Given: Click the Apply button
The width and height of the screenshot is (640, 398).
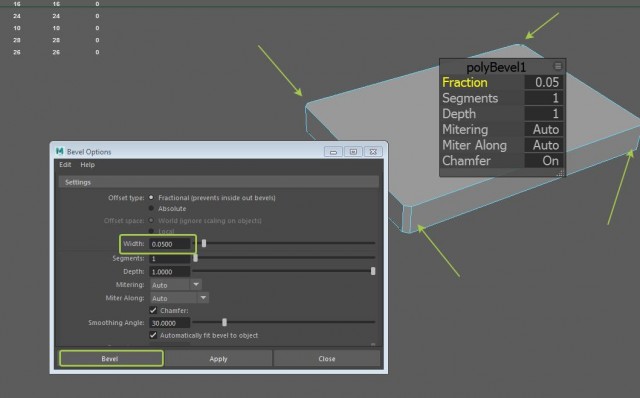Looking at the screenshot, I should coord(218,358).
